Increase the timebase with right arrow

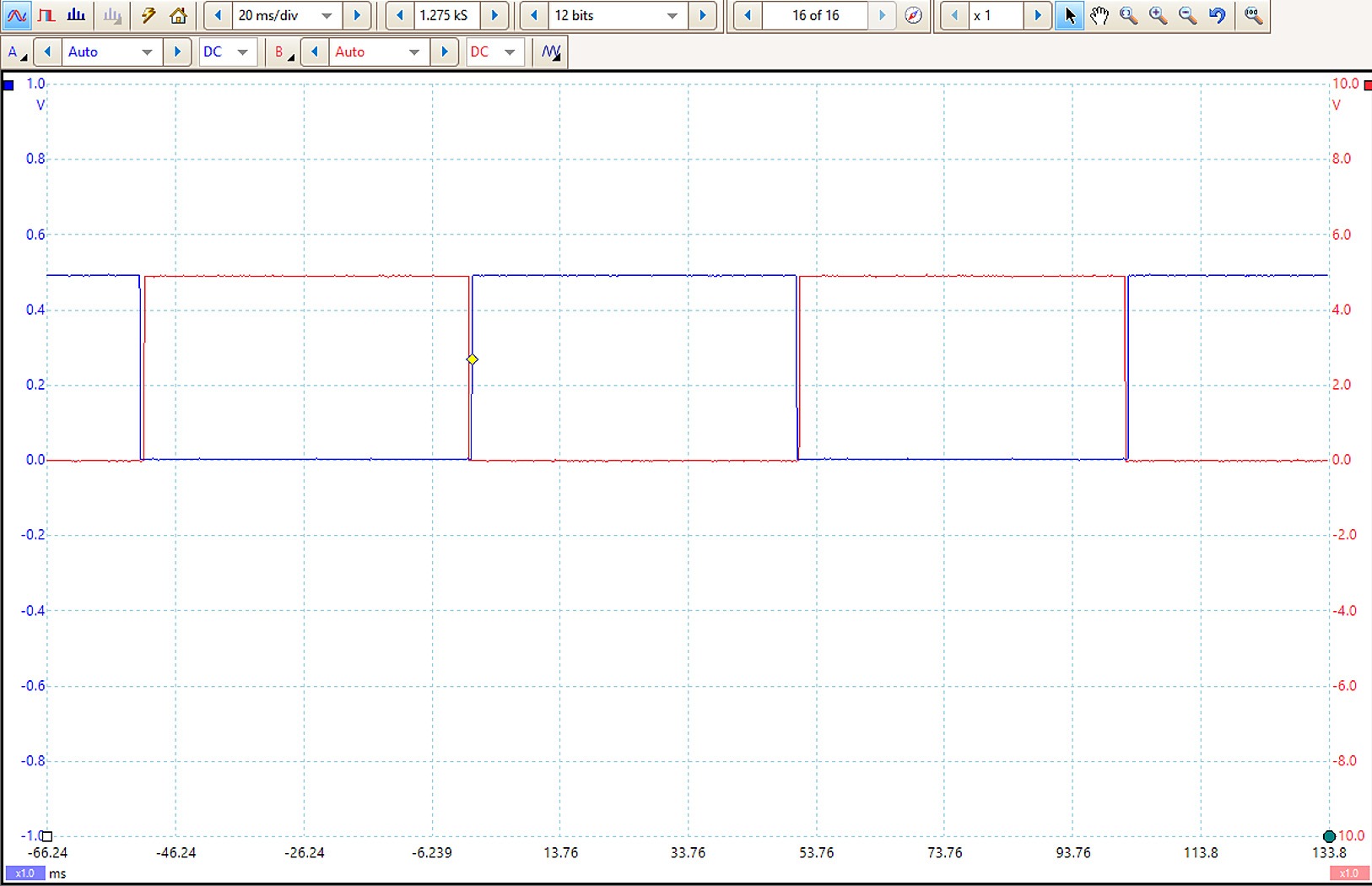[357, 15]
